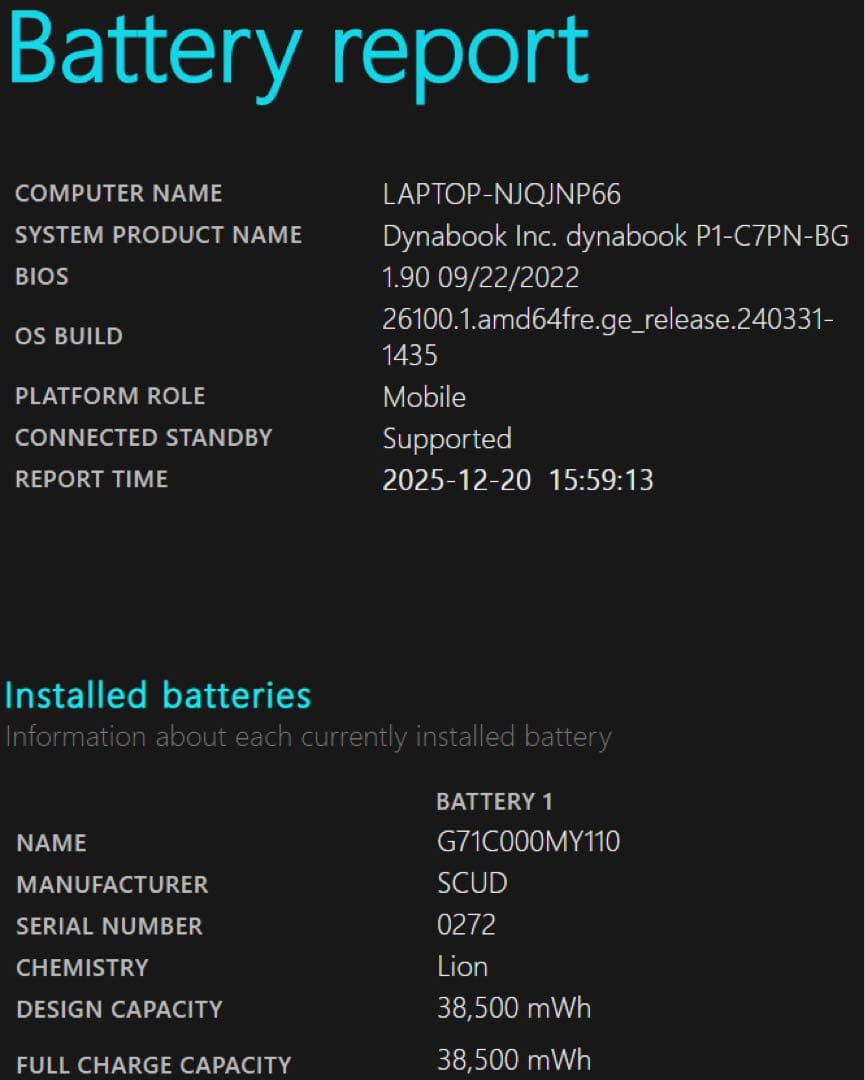Select the serial number 0272
865x1080 pixels.
coord(464,926)
